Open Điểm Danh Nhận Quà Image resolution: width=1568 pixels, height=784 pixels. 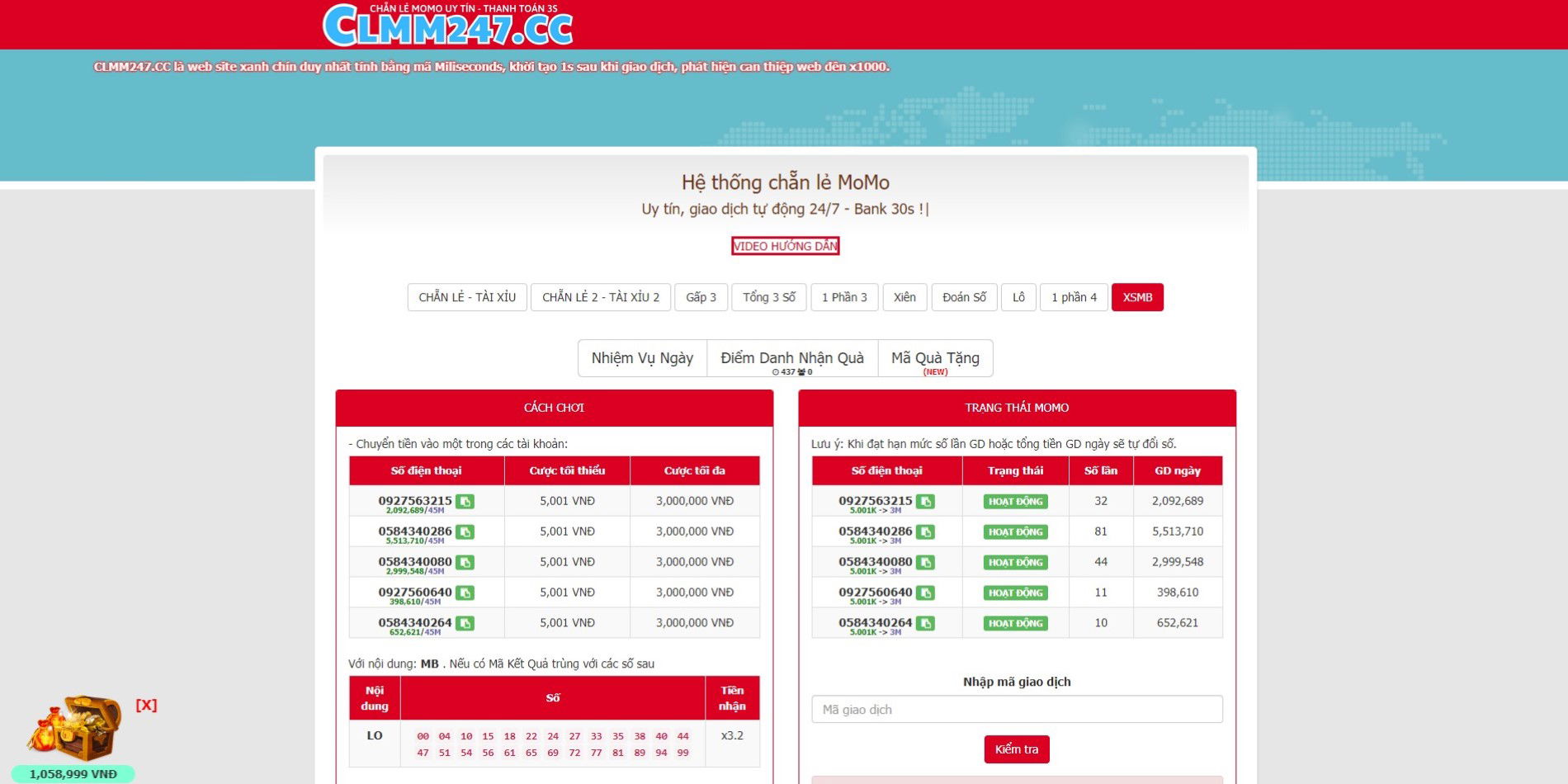click(792, 358)
